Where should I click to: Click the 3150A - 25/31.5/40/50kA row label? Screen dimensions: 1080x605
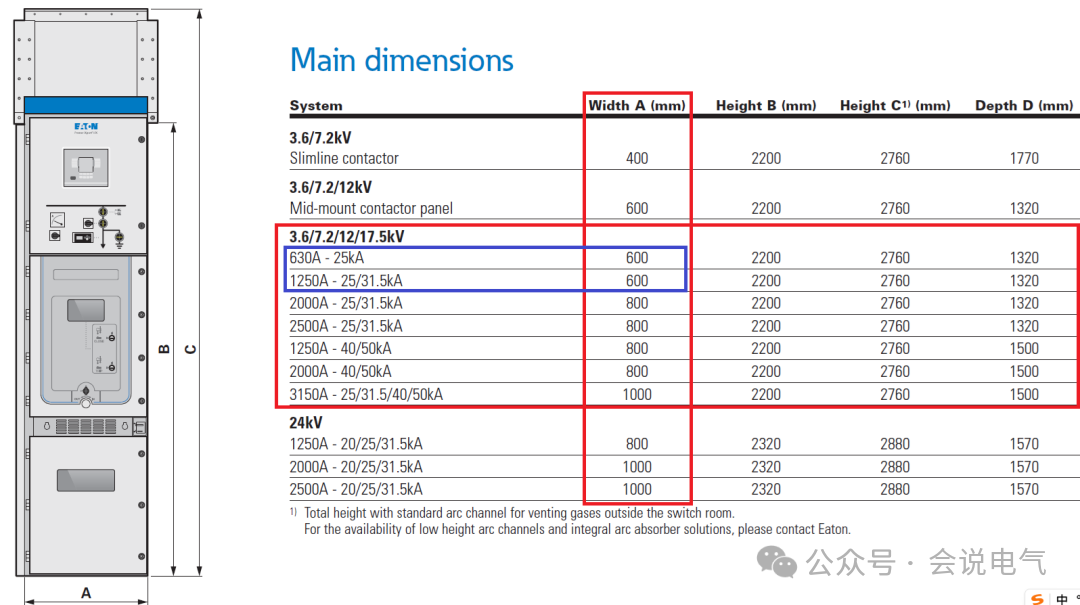[x=366, y=394]
